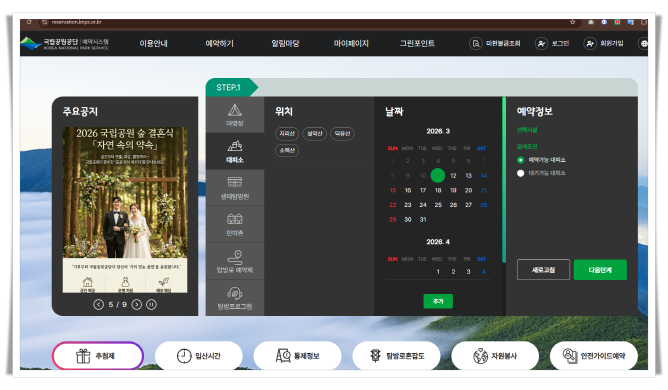Open the 추첨제 lottery gift shortcut
Viewport: 668px width, 390px height.
coord(98,355)
